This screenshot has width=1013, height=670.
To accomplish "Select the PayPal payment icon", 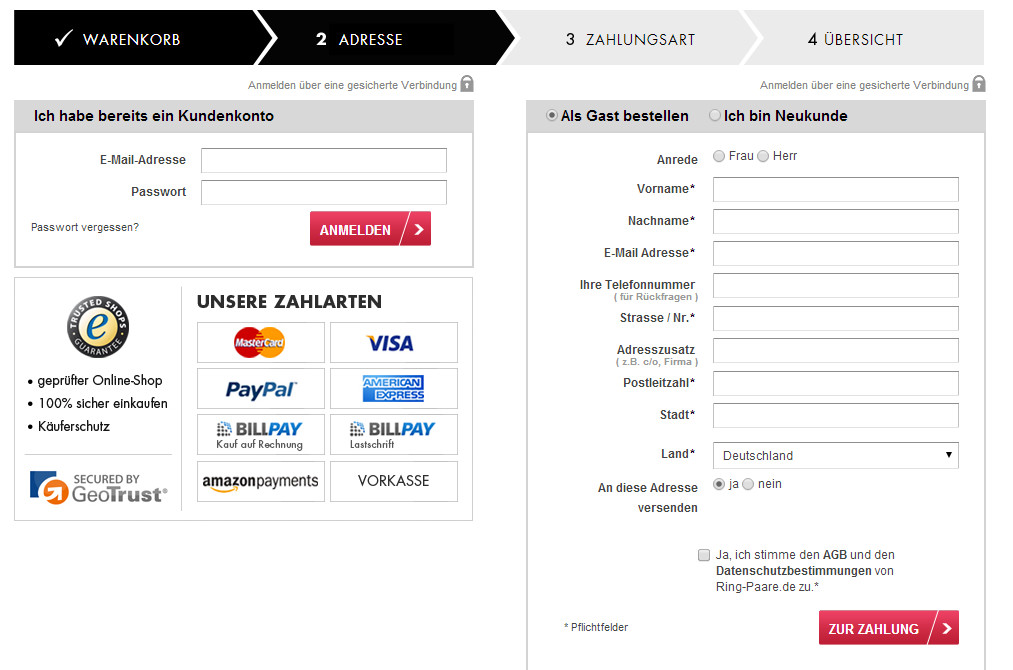I will [260, 389].
